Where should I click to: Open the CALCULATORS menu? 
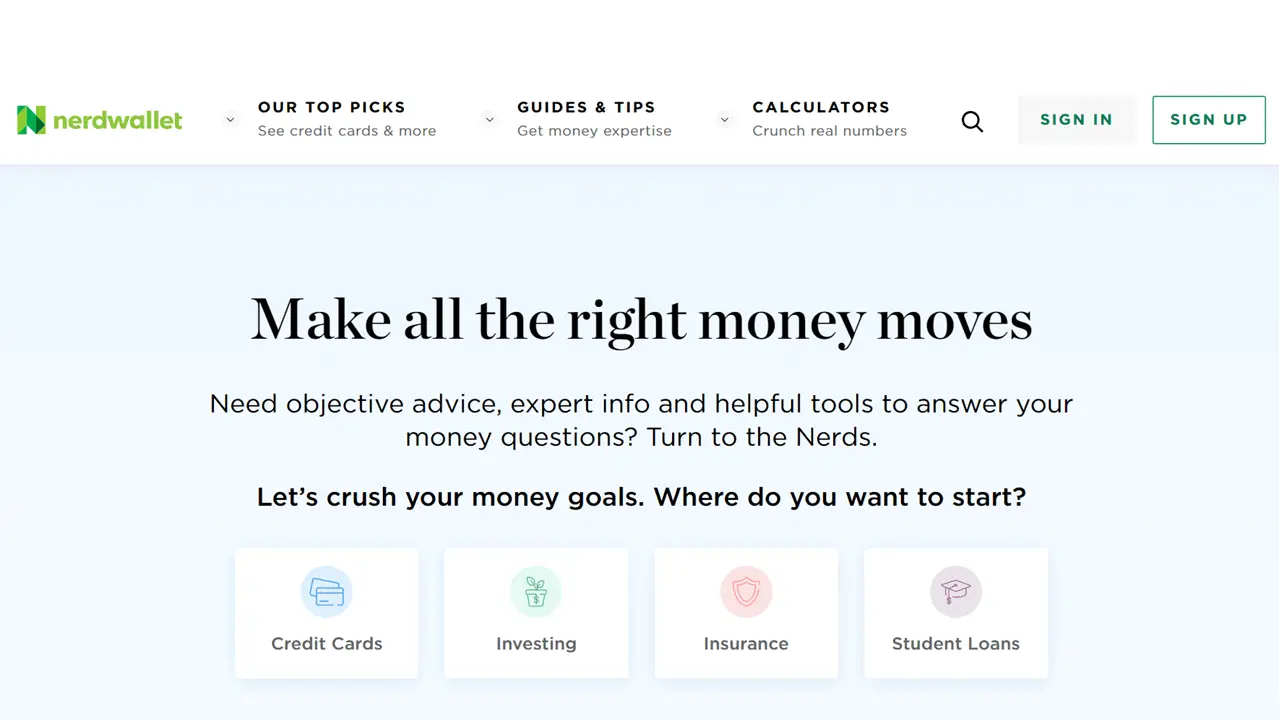[821, 107]
